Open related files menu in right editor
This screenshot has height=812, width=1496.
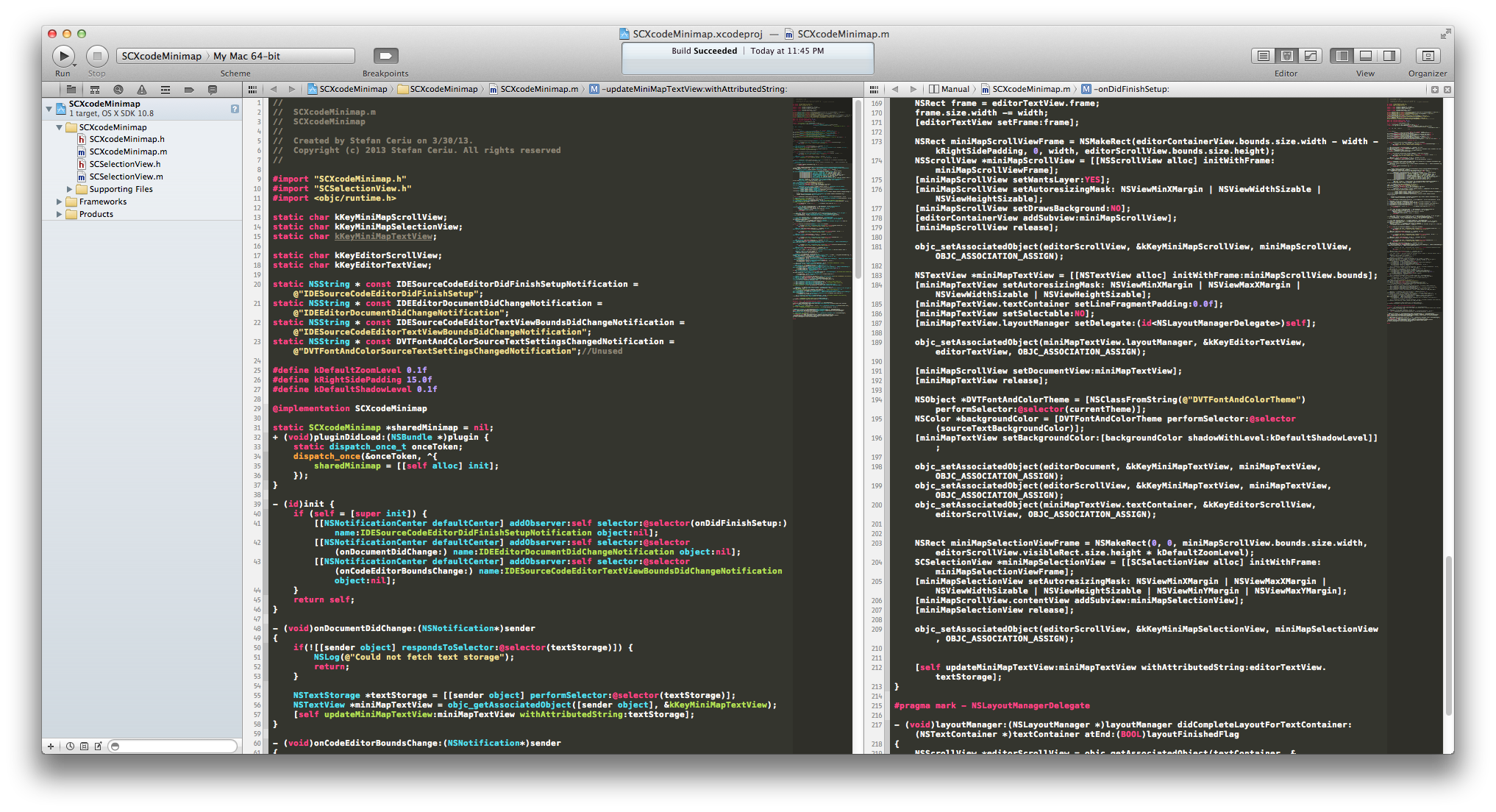[874, 89]
